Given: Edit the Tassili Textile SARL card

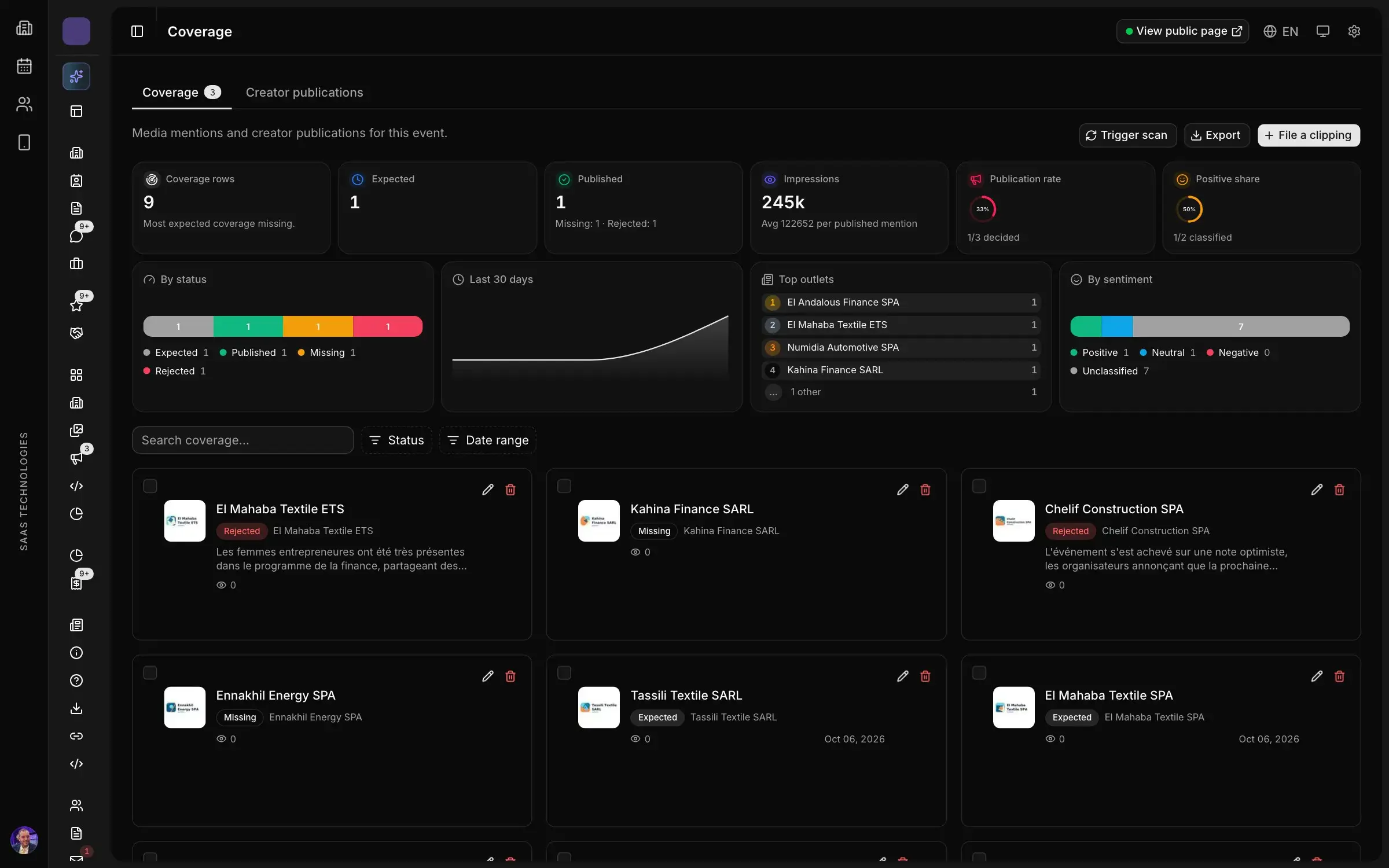Looking at the screenshot, I should pos(903,676).
